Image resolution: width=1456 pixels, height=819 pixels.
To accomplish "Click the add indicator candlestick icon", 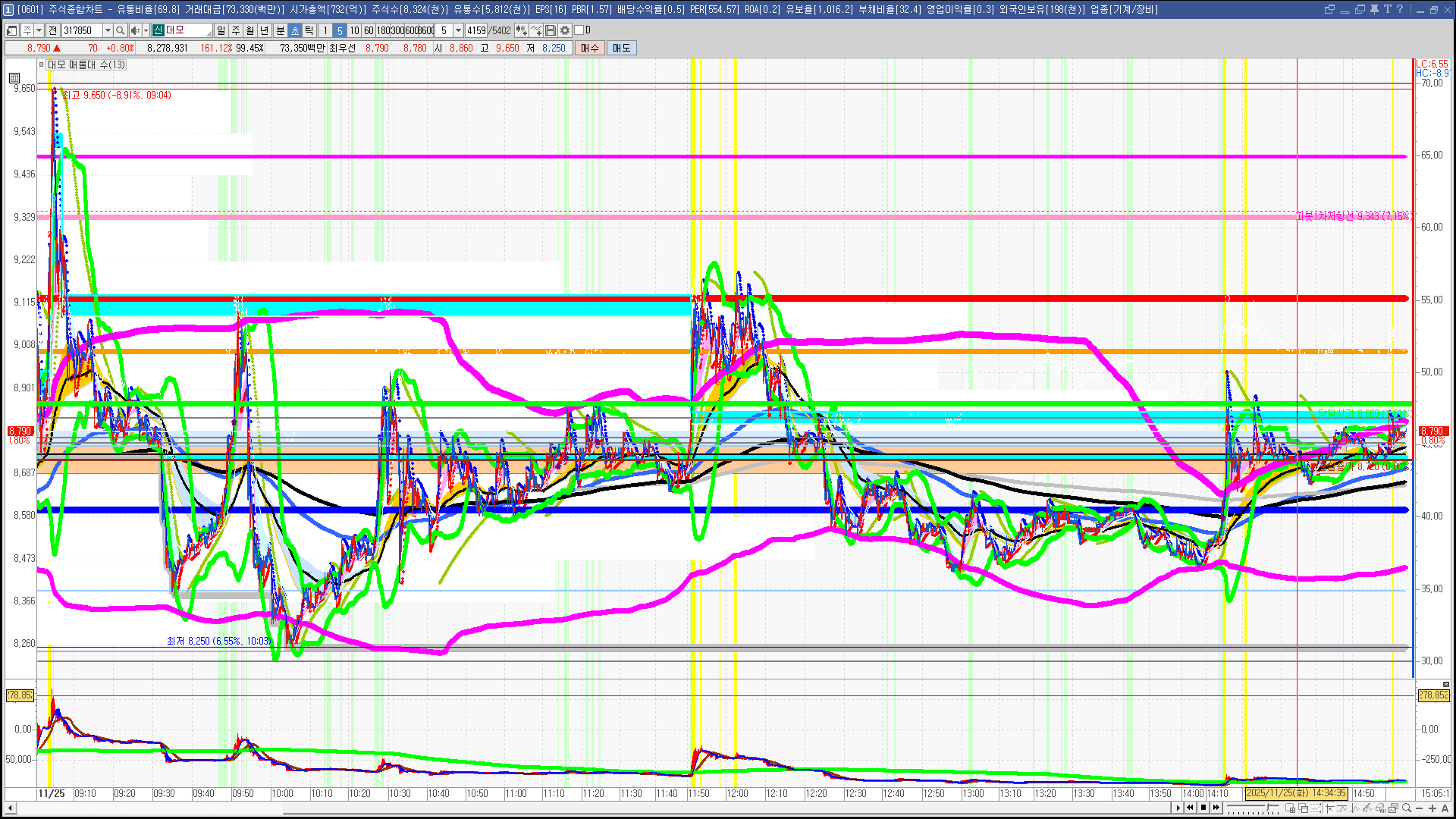I will coord(521,30).
